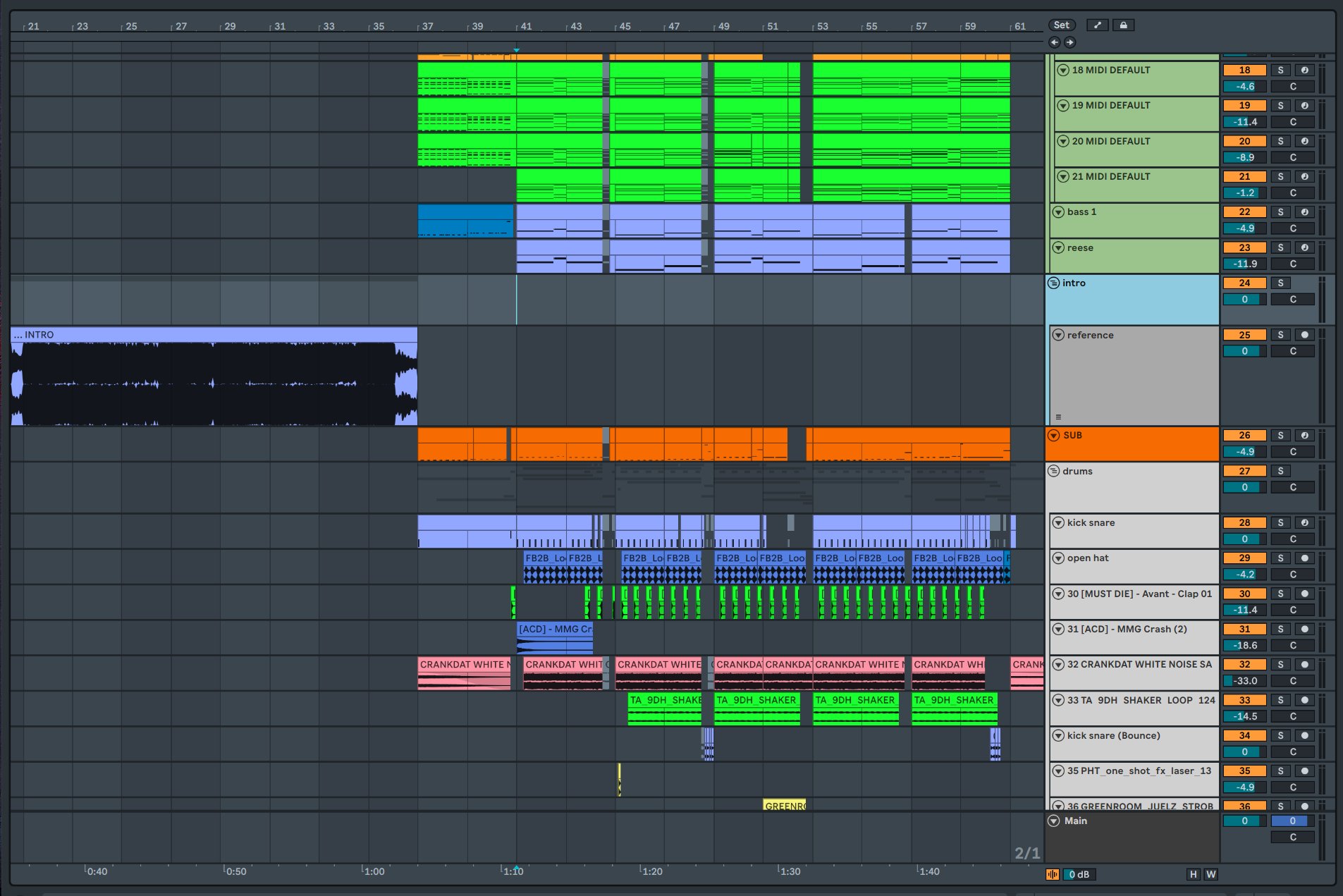Click the W optimize width button
1343x896 pixels.
pos(1210,874)
